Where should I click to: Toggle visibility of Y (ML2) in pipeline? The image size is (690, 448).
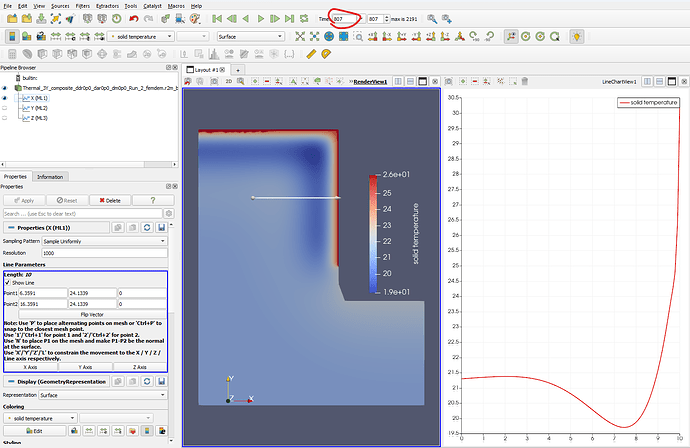click(5, 108)
